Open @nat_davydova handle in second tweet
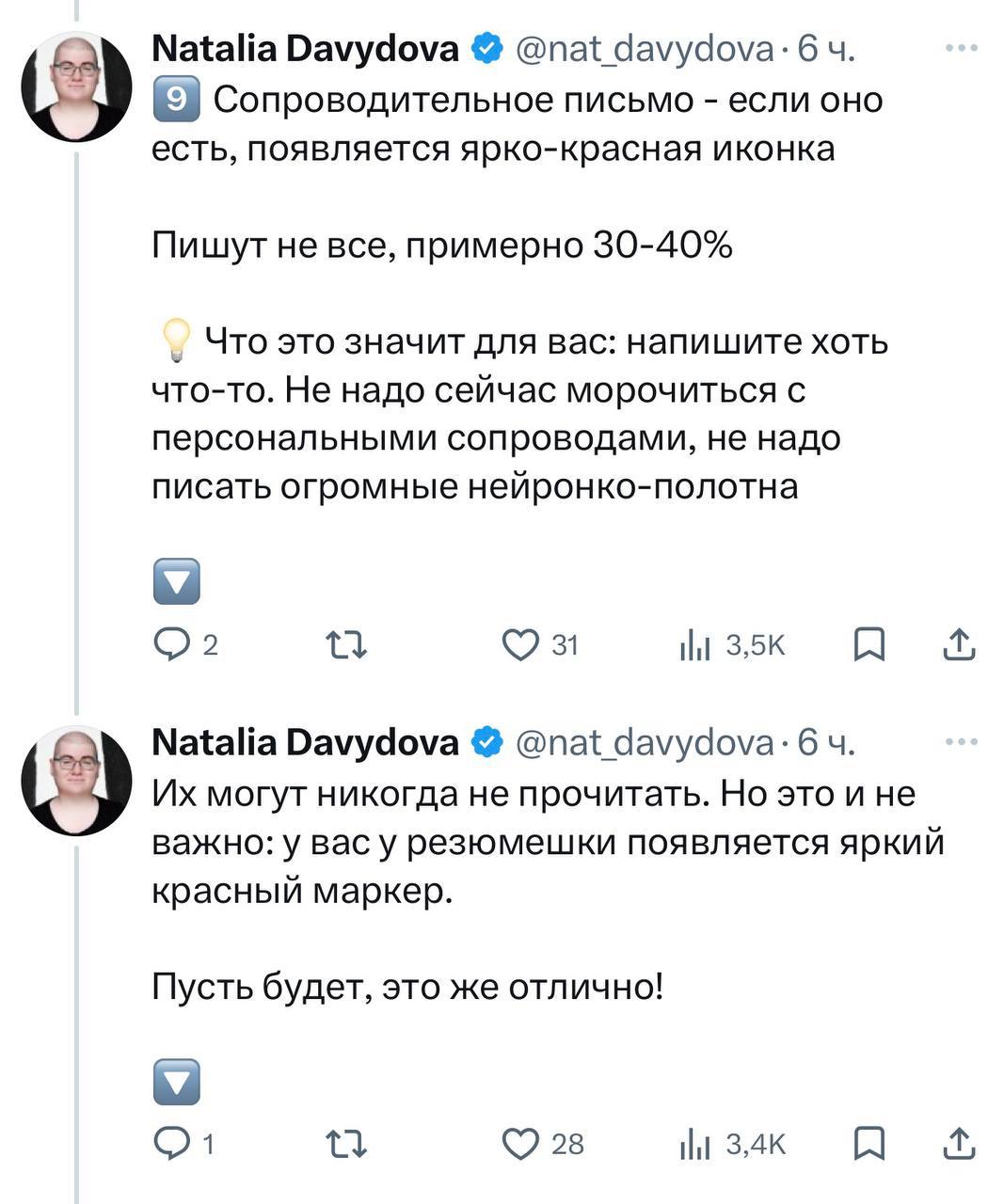This screenshot has height=1204, width=1004. (x=645, y=743)
